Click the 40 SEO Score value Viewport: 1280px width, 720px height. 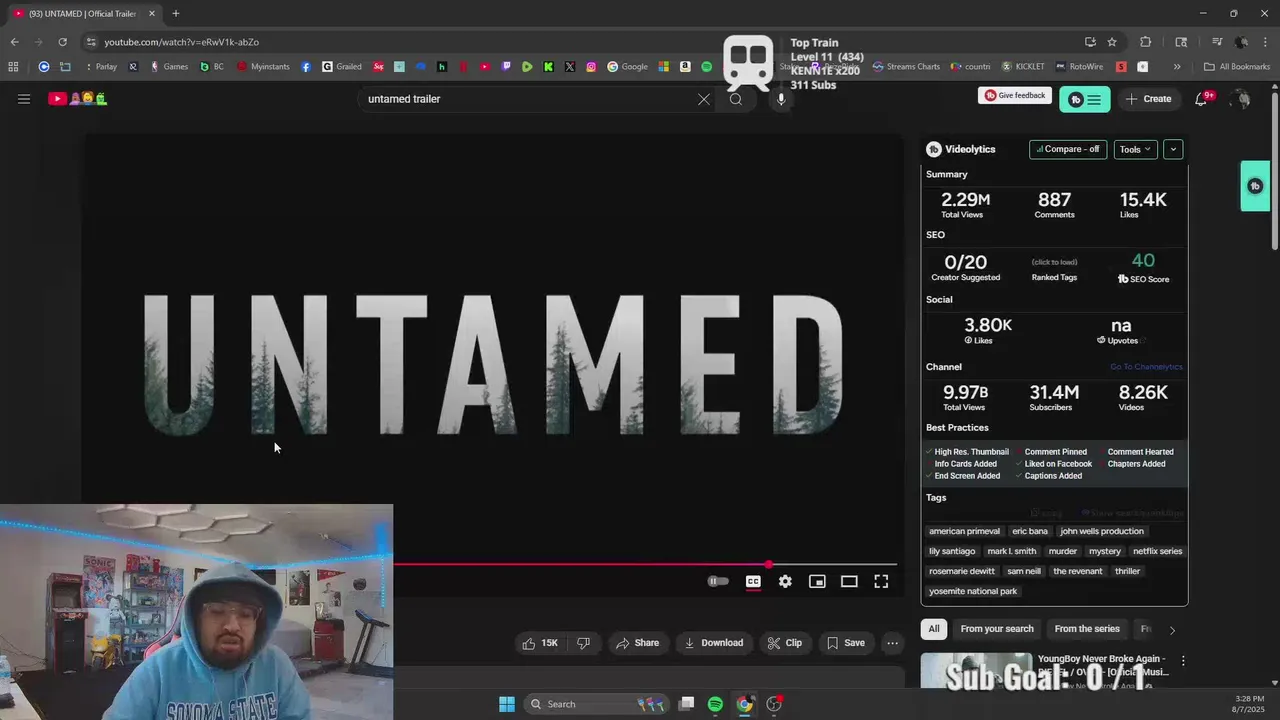[x=1143, y=261]
